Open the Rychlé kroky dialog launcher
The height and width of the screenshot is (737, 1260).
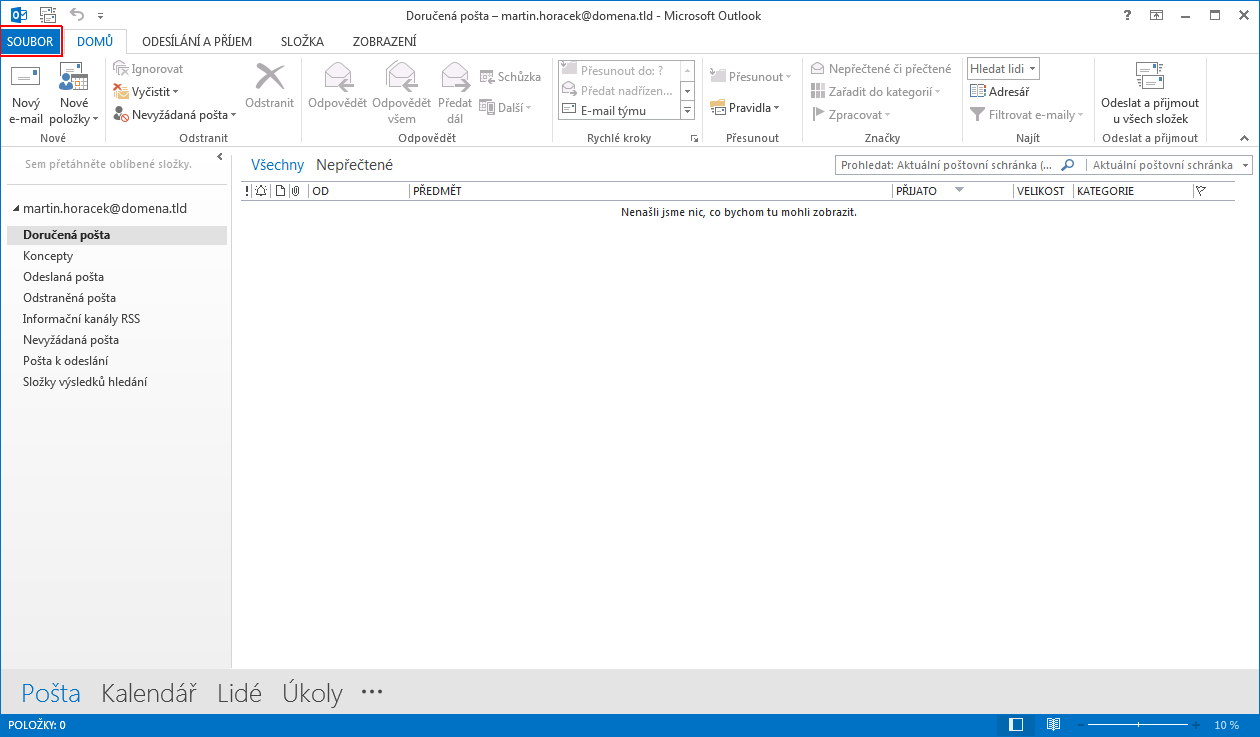click(x=694, y=139)
